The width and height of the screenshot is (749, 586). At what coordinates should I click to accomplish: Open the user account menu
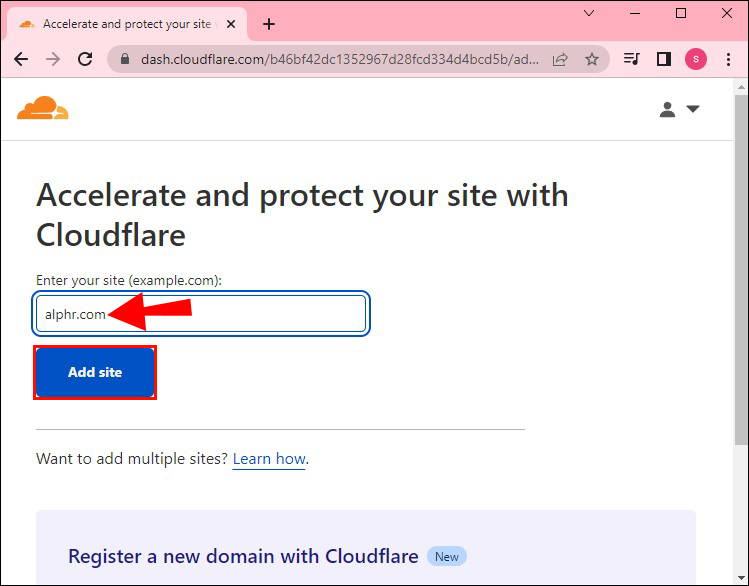tap(679, 109)
